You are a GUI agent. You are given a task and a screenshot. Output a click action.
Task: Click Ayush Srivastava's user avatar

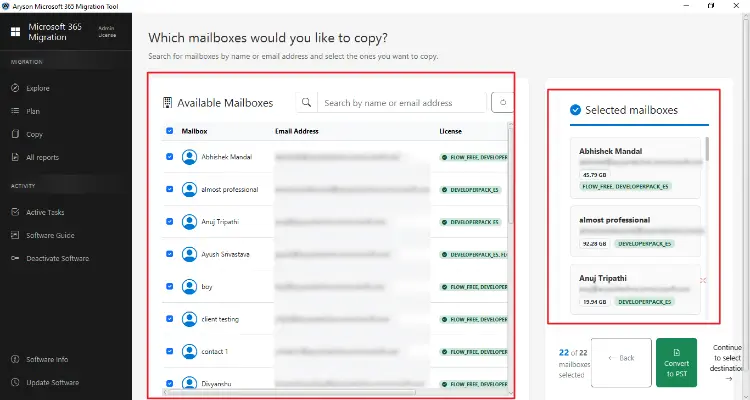tap(189, 254)
